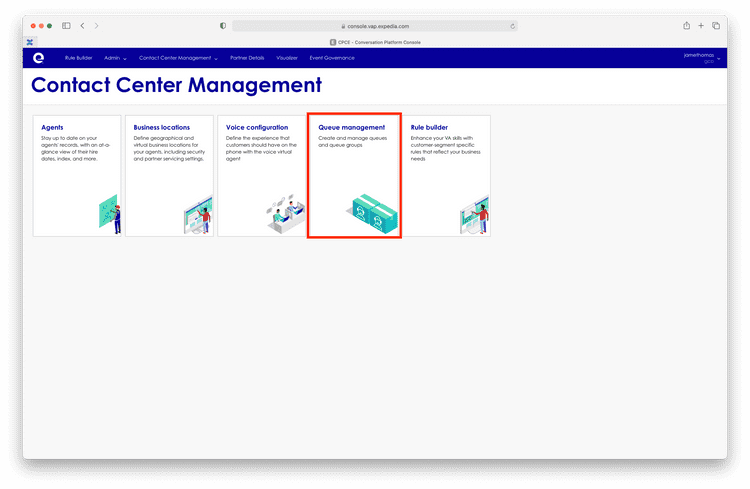The width and height of the screenshot is (750, 489).
Task: Expand the Admin dropdown menu
Action: 115,58
